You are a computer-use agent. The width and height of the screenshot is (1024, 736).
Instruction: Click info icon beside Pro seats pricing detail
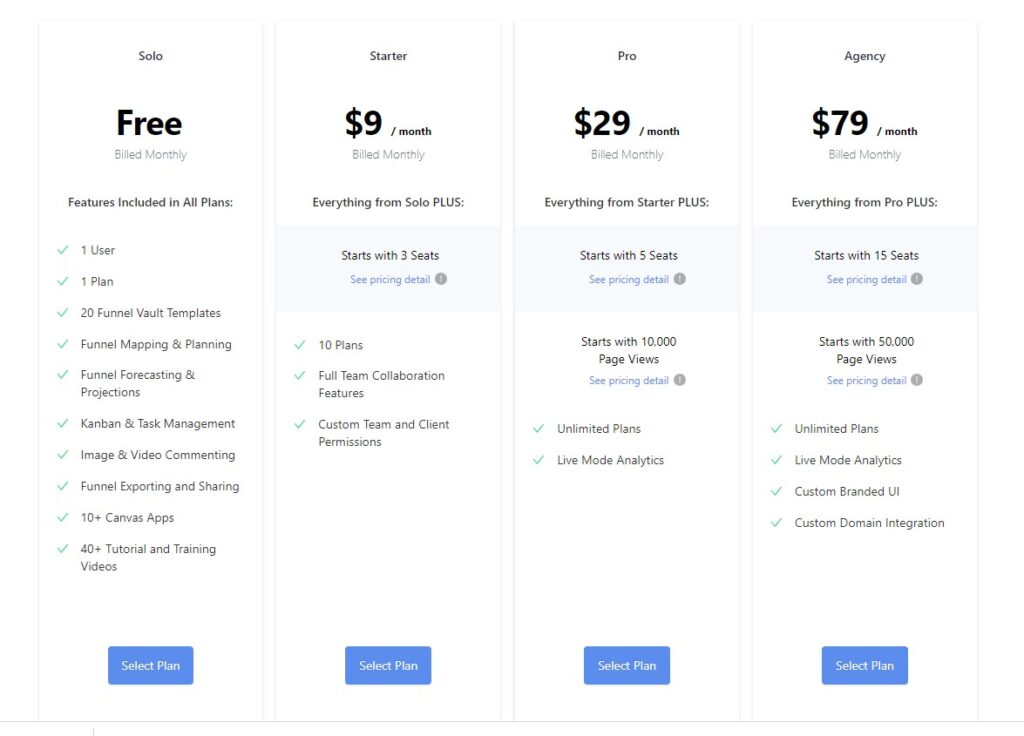coord(680,279)
